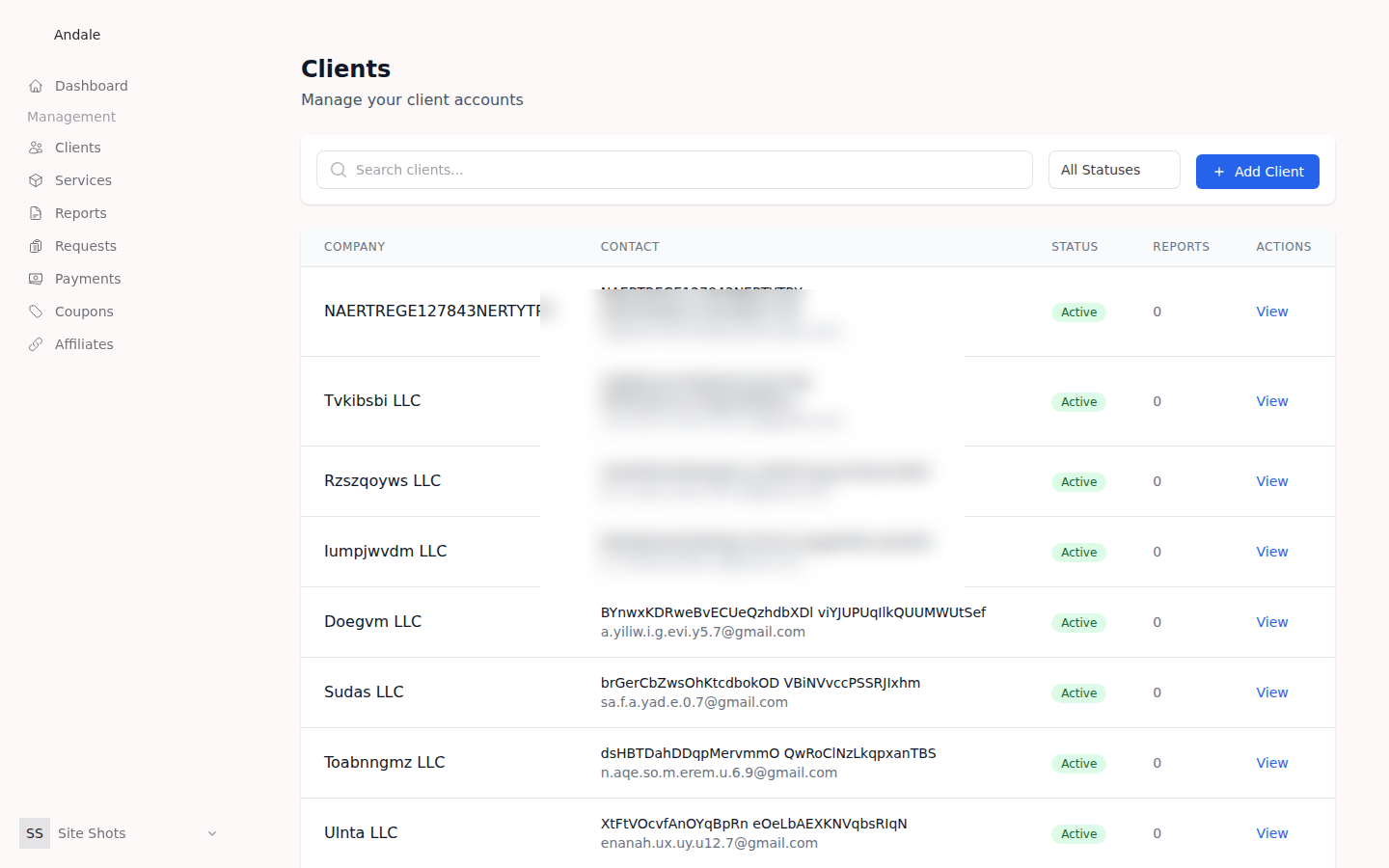The image size is (1389, 868).
Task: Click the Active badge for Doegvm LLC
Action: pyautogui.click(x=1078, y=623)
